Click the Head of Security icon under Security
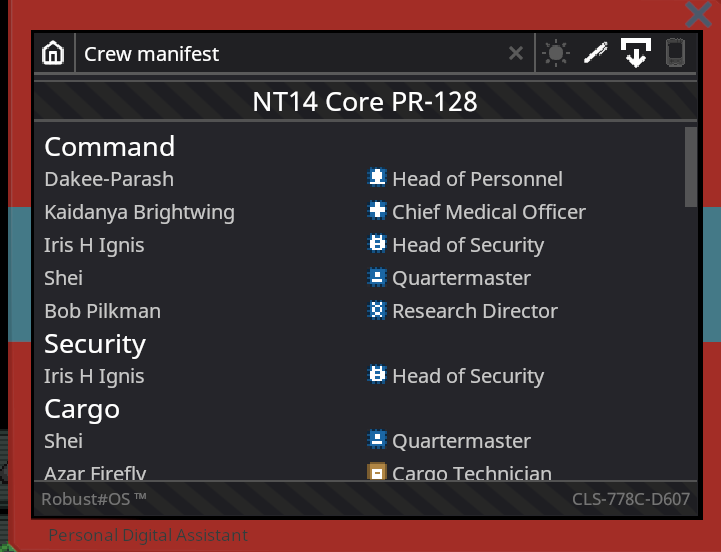721x552 pixels. click(x=377, y=374)
